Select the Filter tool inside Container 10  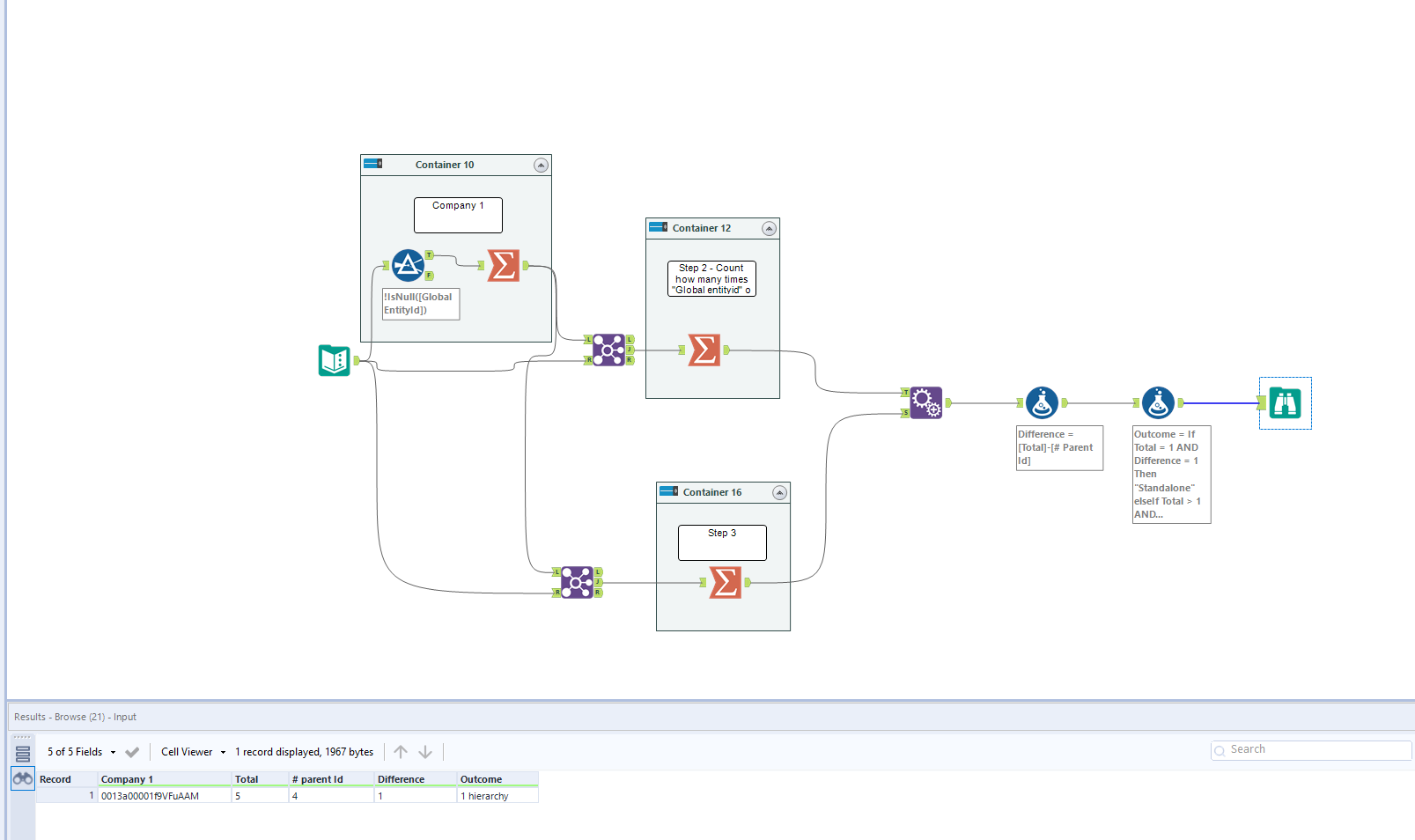409,265
